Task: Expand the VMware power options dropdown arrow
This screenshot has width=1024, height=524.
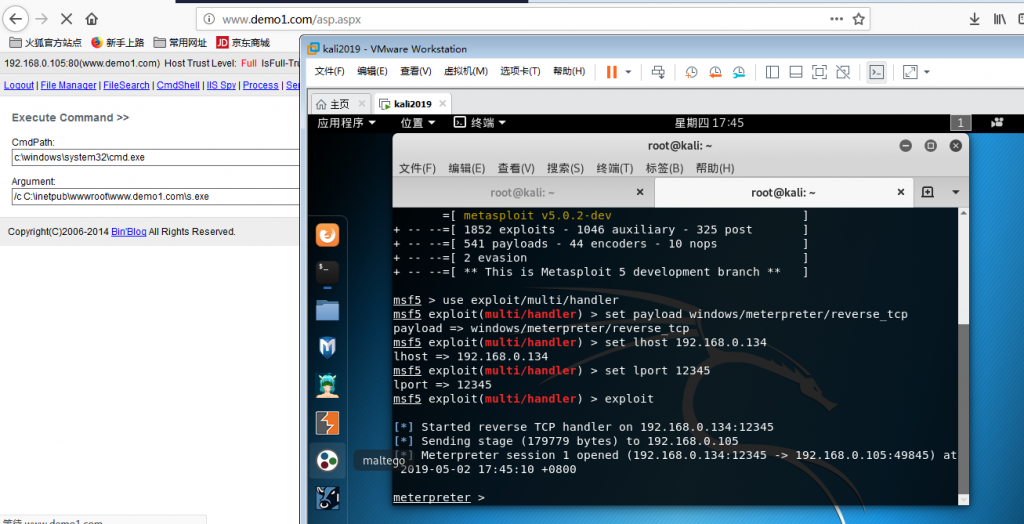Action: coord(629,72)
